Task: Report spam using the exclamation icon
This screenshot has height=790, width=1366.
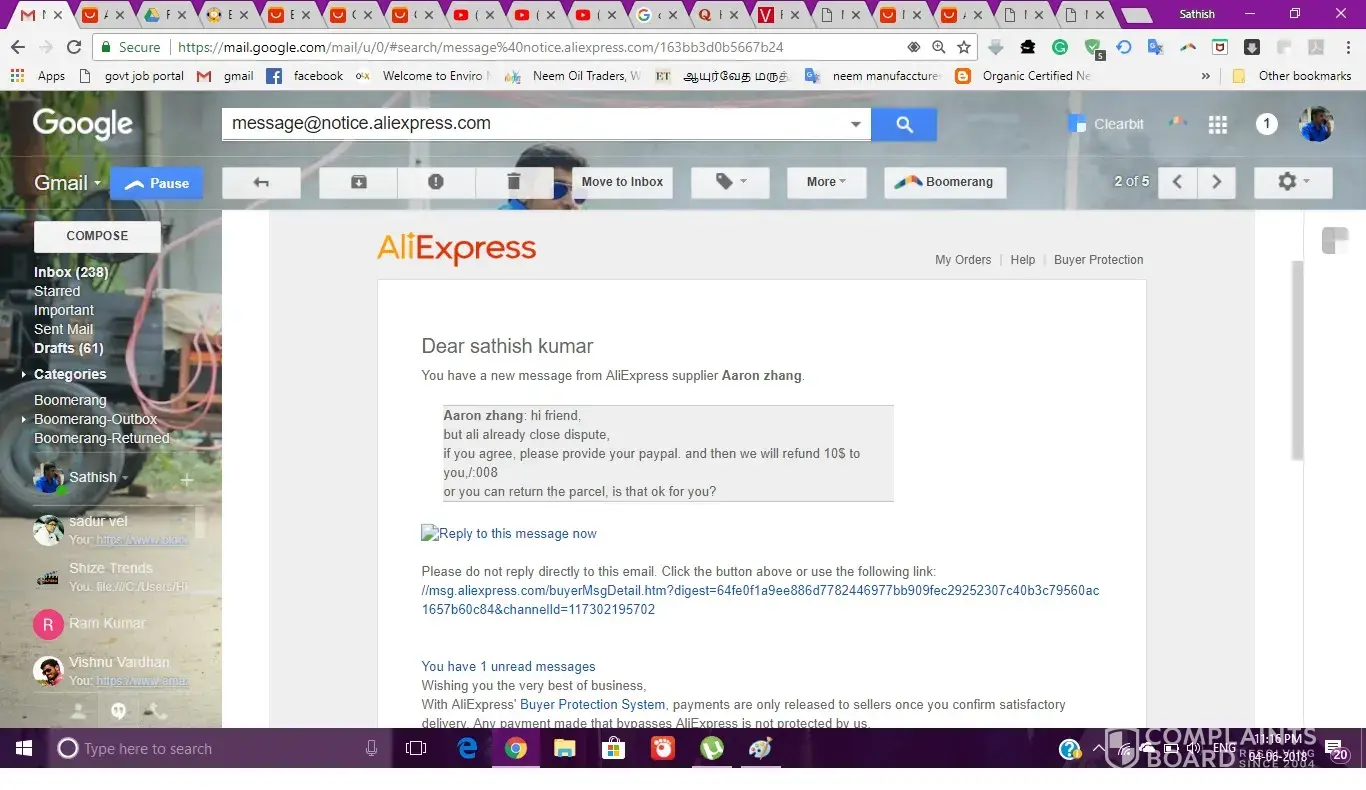Action: [436, 182]
